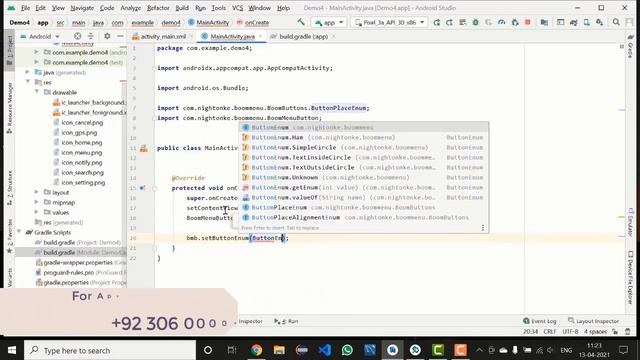Expand the layout folder
This screenshot has height=360, width=640.
(x=37, y=192)
